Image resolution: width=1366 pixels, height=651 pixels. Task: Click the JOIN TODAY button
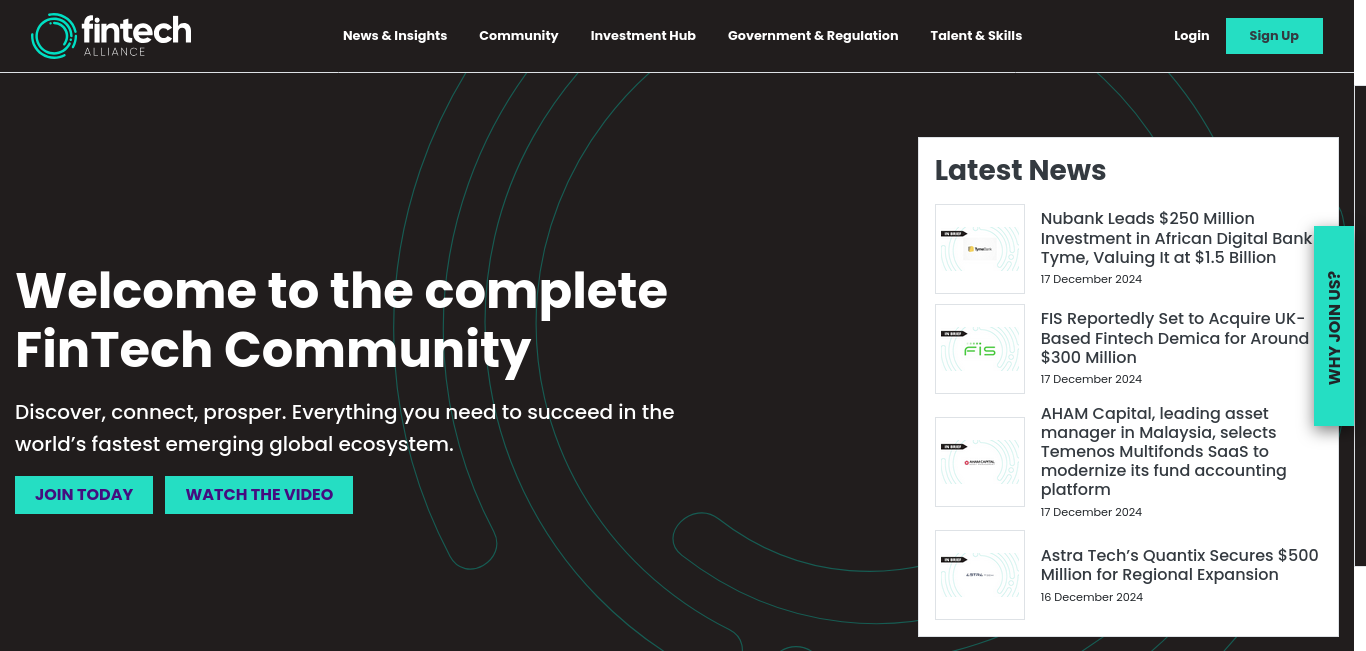[x=84, y=495]
